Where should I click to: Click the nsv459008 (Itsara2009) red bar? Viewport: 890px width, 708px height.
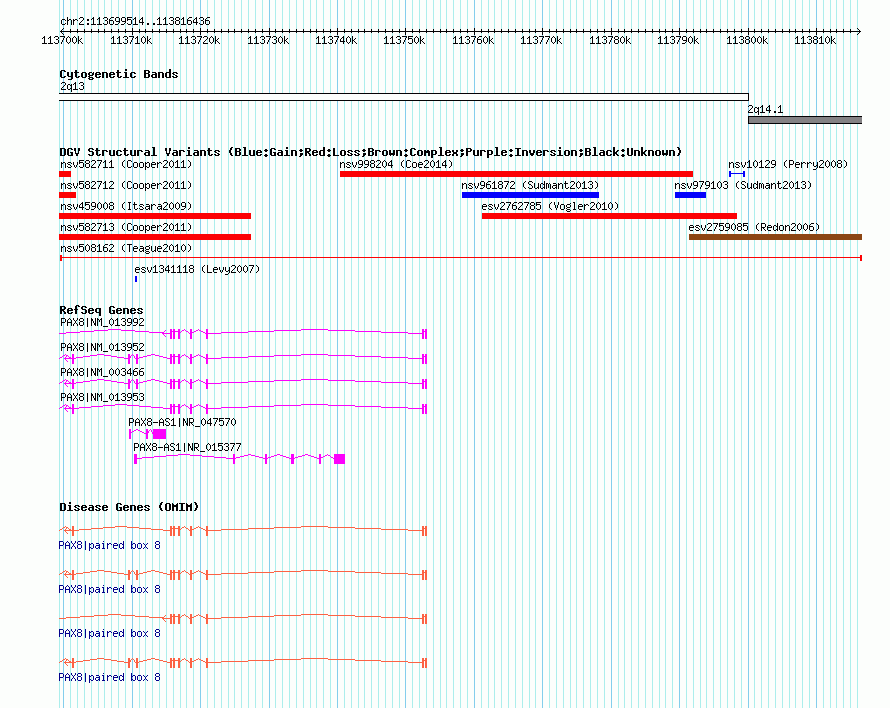(155, 216)
